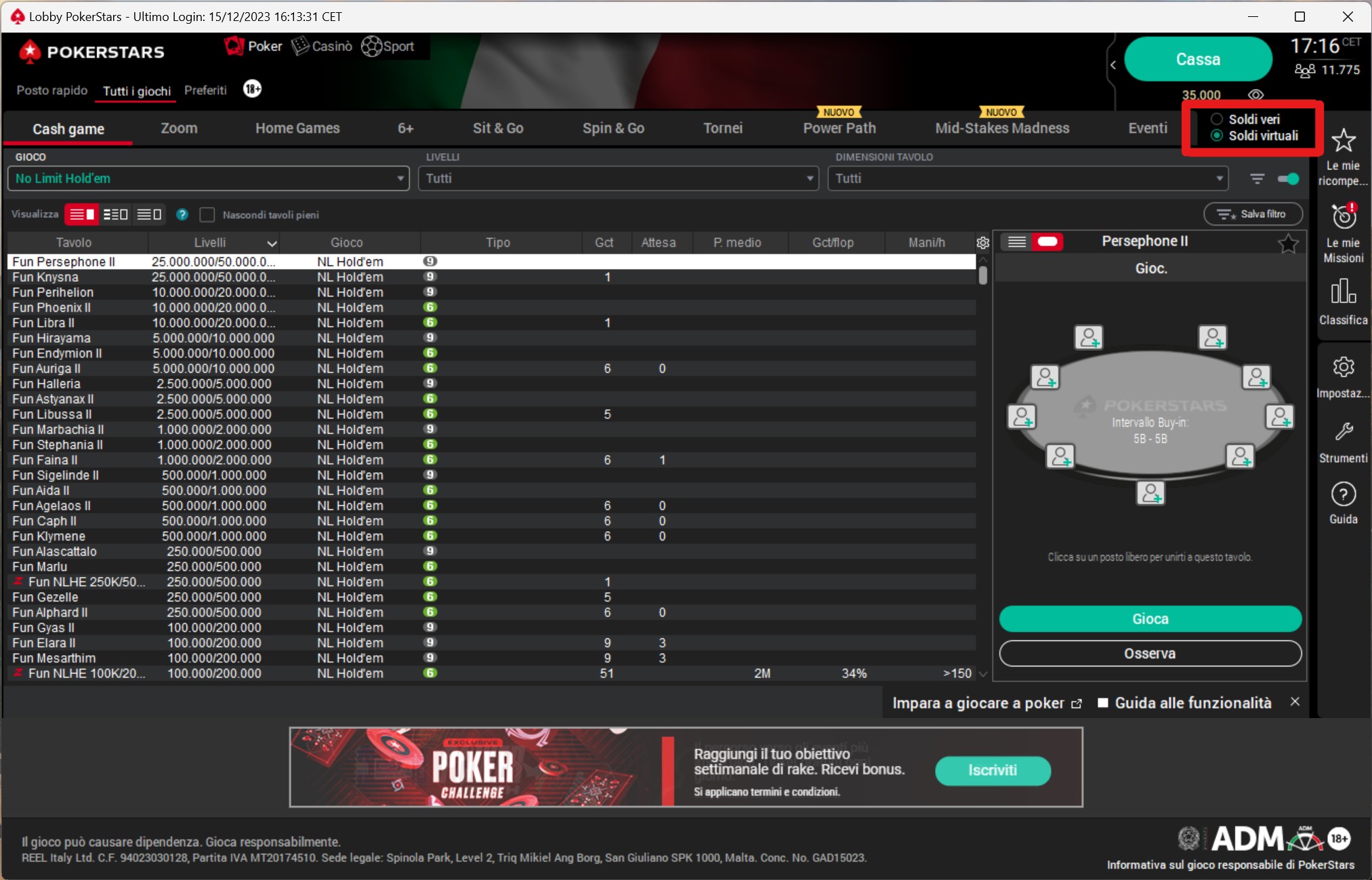1372x880 pixels.
Task: Switch to the Home Games tab
Action: coord(297,128)
